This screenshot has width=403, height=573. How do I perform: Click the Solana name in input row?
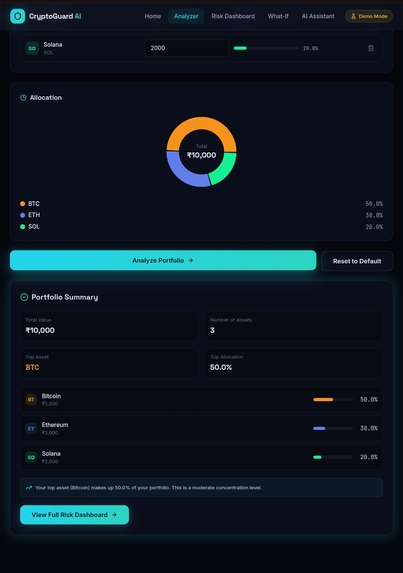pos(53,45)
